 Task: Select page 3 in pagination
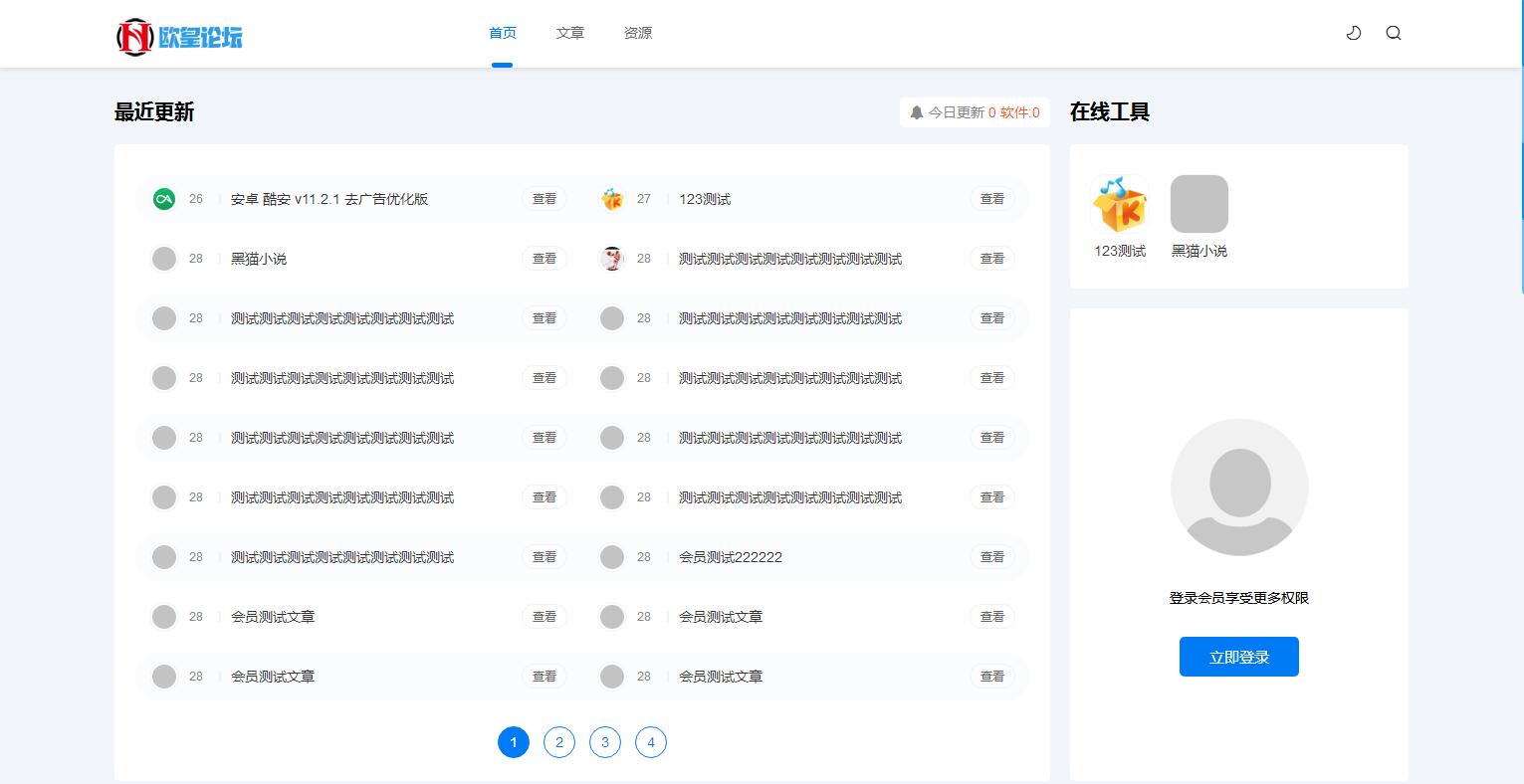click(605, 742)
